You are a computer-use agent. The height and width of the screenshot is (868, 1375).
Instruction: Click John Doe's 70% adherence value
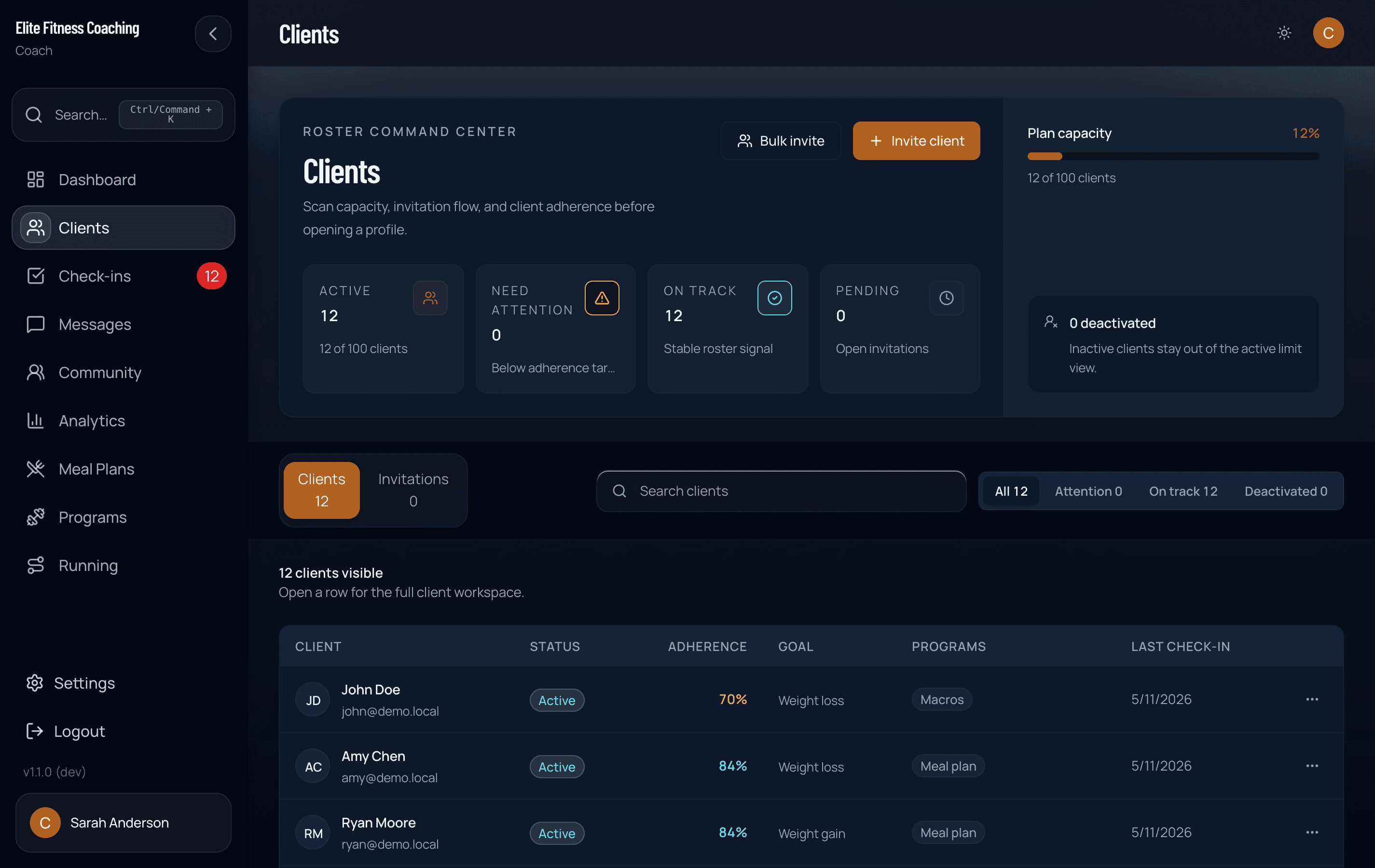tap(733, 700)
